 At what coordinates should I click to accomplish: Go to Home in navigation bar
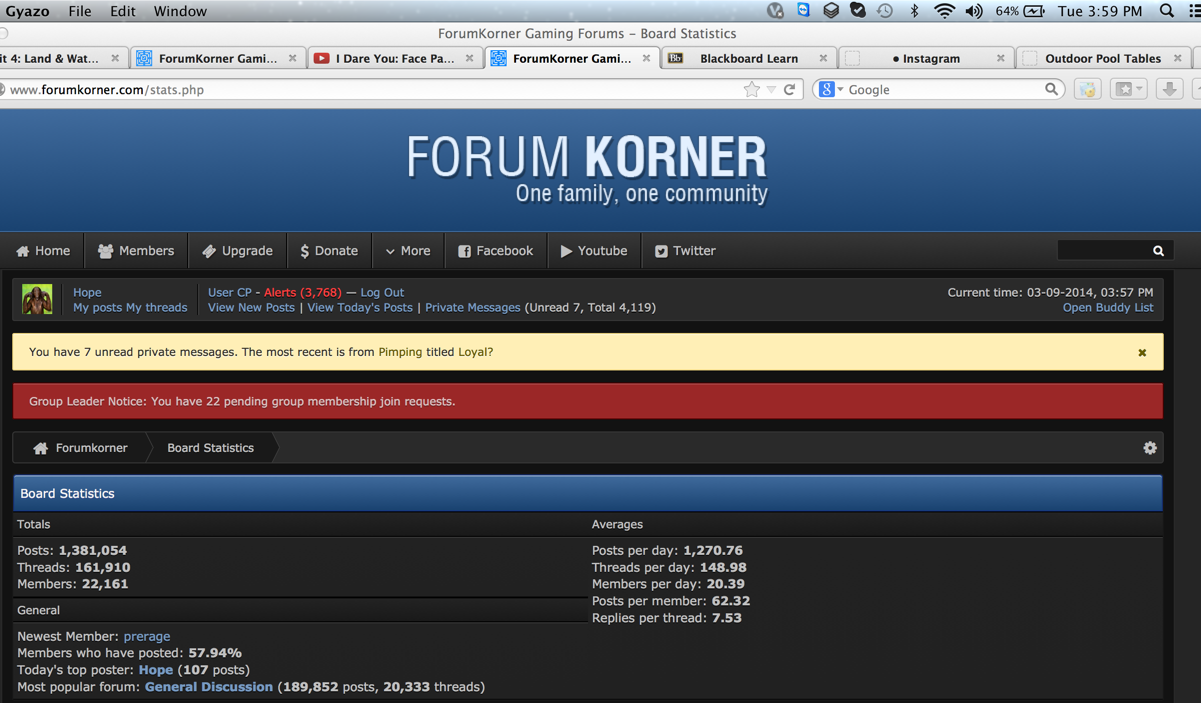point(43,251)
